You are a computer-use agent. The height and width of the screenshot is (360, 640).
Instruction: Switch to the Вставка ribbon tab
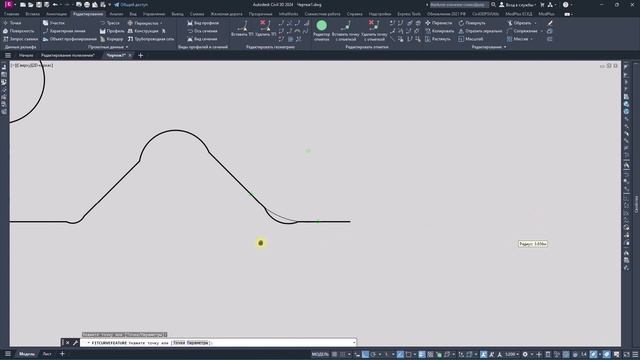33,14
